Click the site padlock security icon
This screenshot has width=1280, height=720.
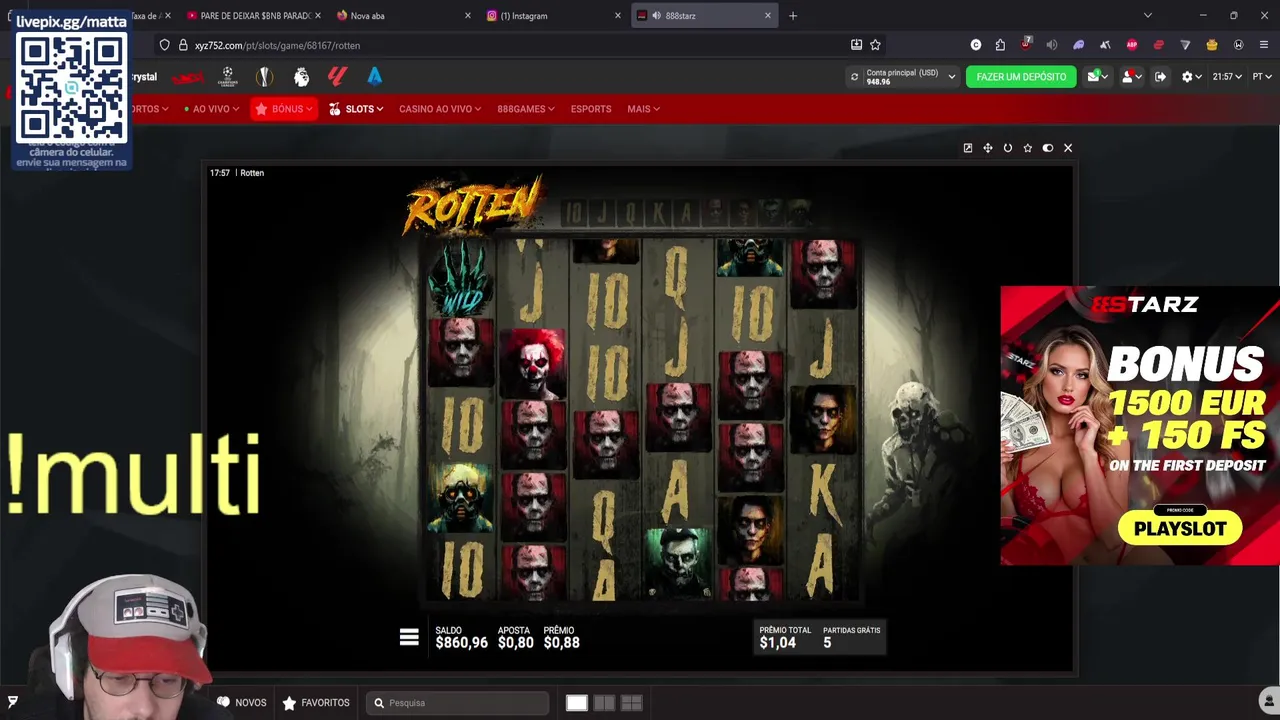click(x=183, y=45)
